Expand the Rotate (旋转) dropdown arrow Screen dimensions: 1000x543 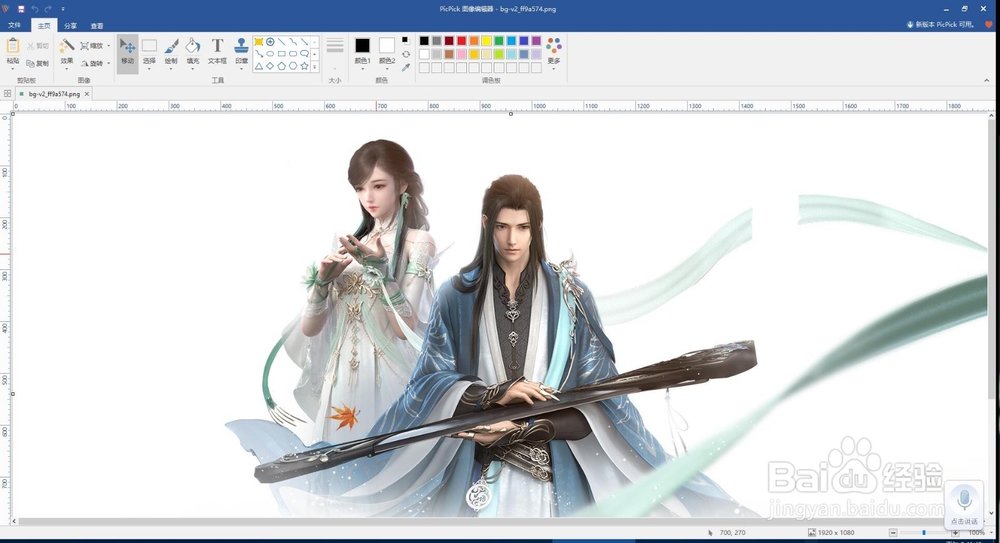tap(108, 63)
